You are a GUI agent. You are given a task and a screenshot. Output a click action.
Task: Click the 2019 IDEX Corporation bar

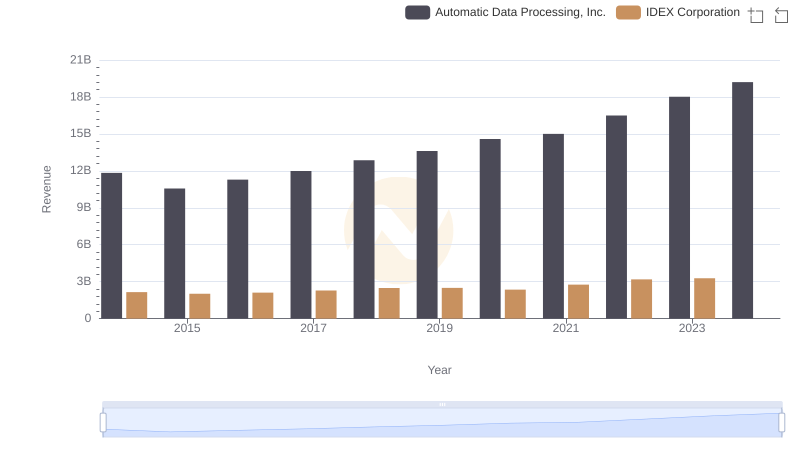tap(452, 303)
